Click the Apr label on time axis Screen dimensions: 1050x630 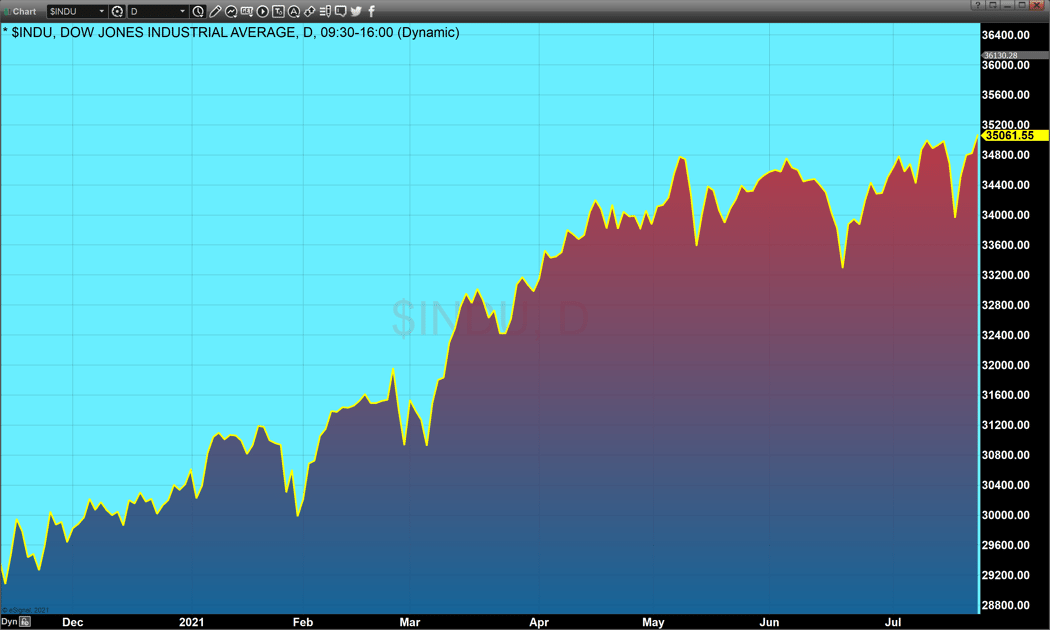[x=539, y=623]
